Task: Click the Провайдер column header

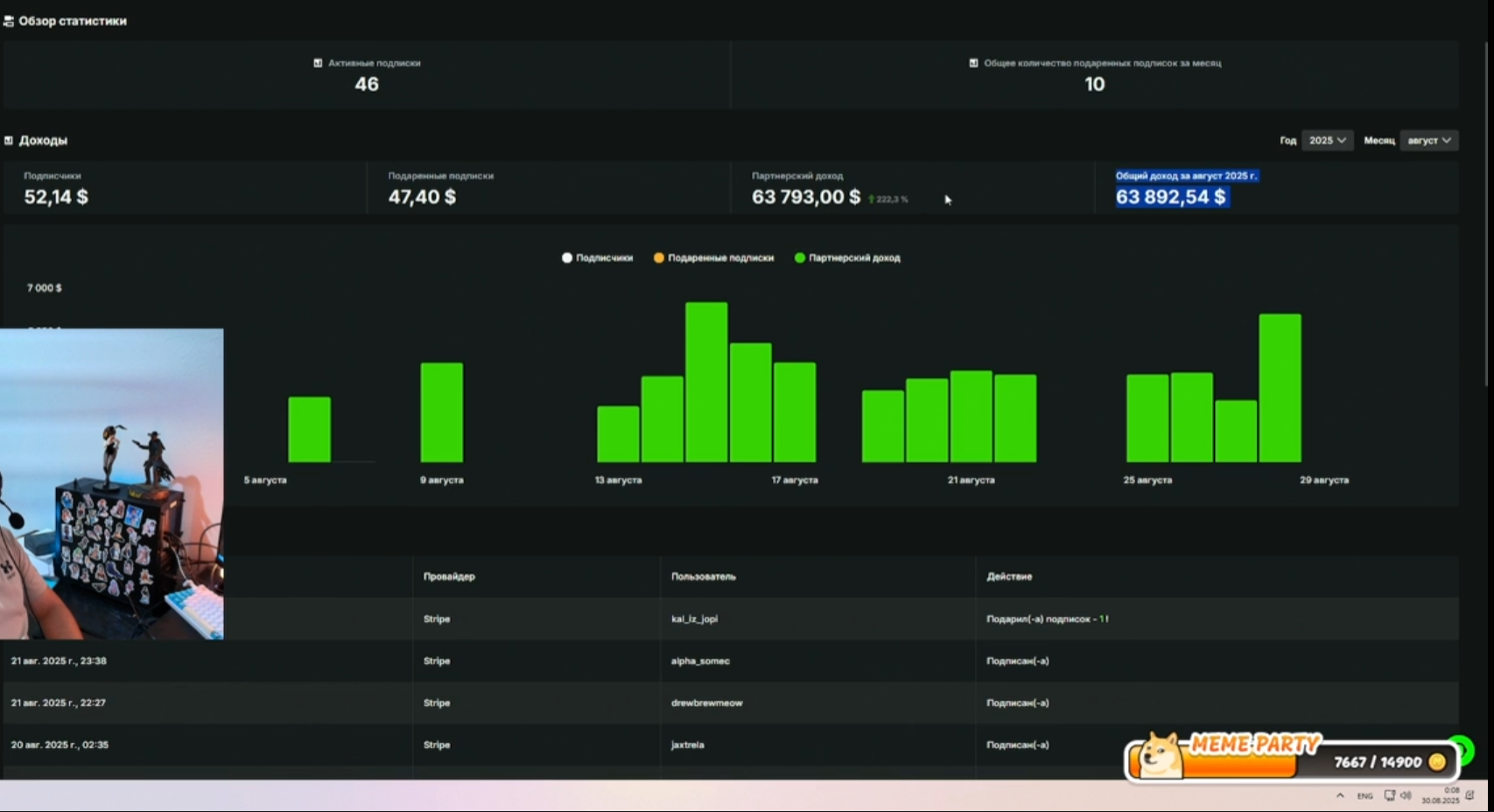Action: pyautogui.click(x=449, y=577)
